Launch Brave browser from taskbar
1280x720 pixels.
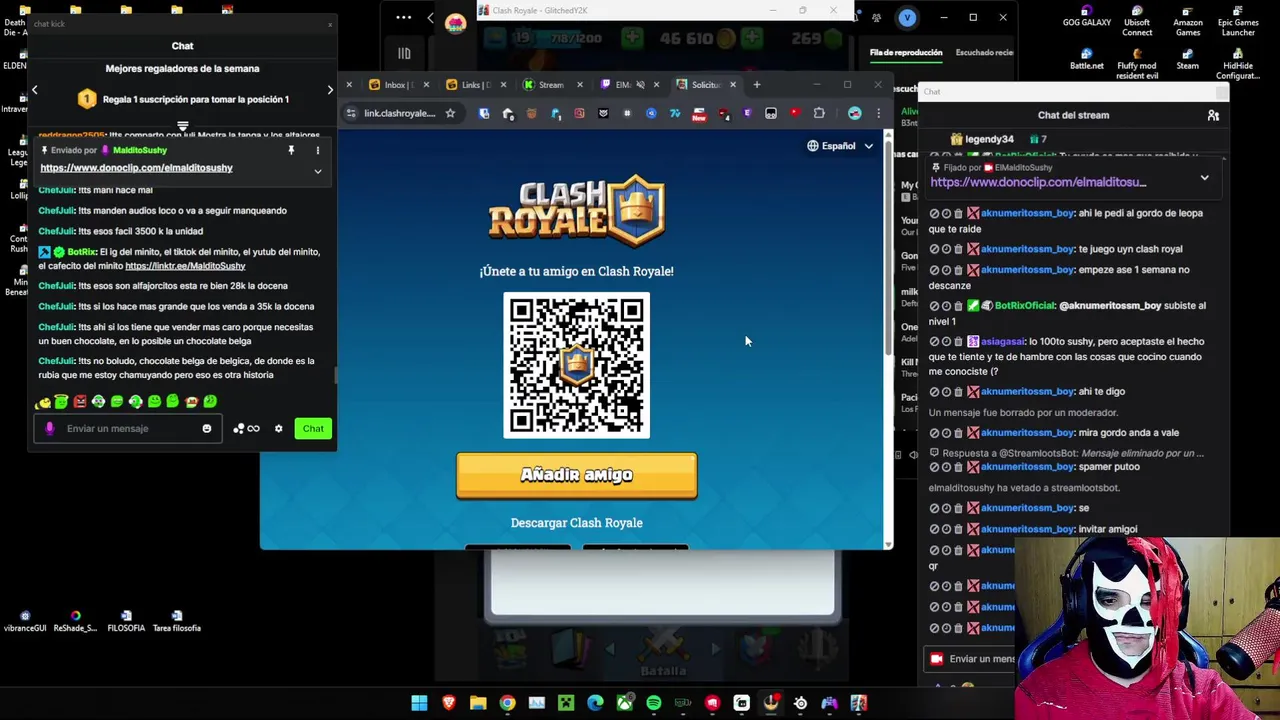click(x=449, y=703)
